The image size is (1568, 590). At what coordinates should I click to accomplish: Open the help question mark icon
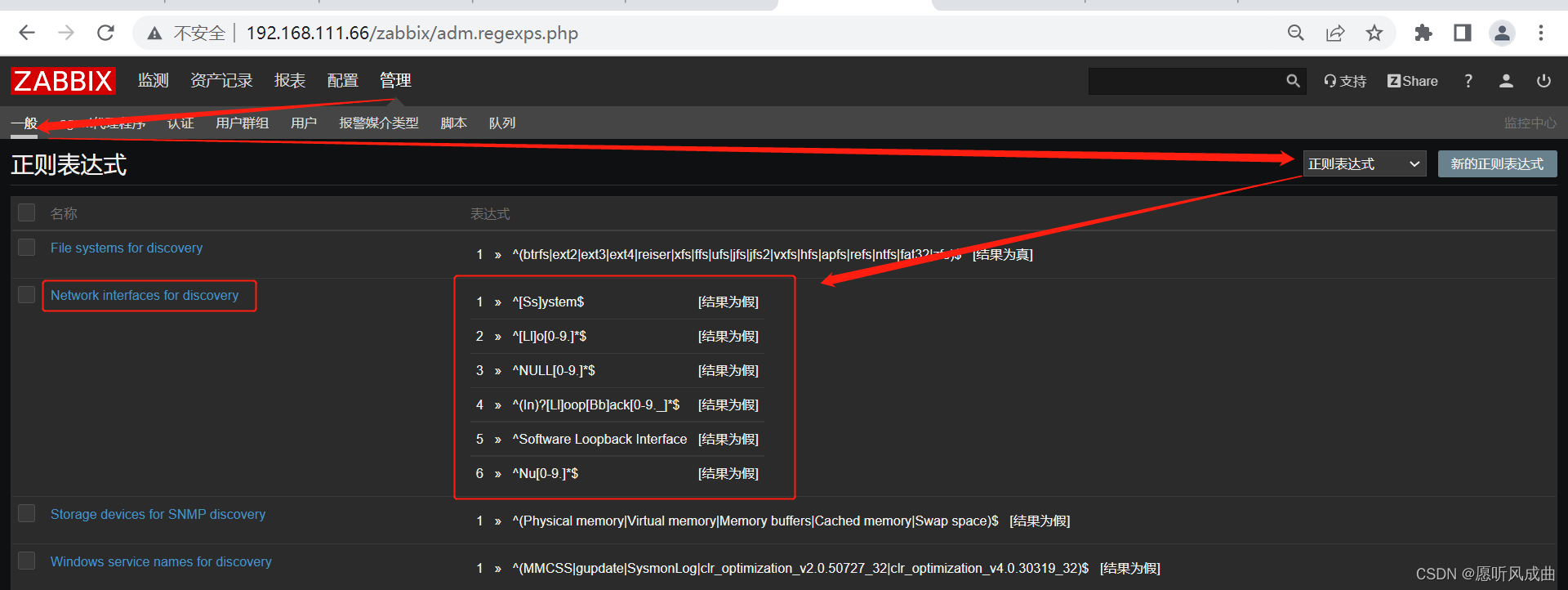tap(1468, 81)
